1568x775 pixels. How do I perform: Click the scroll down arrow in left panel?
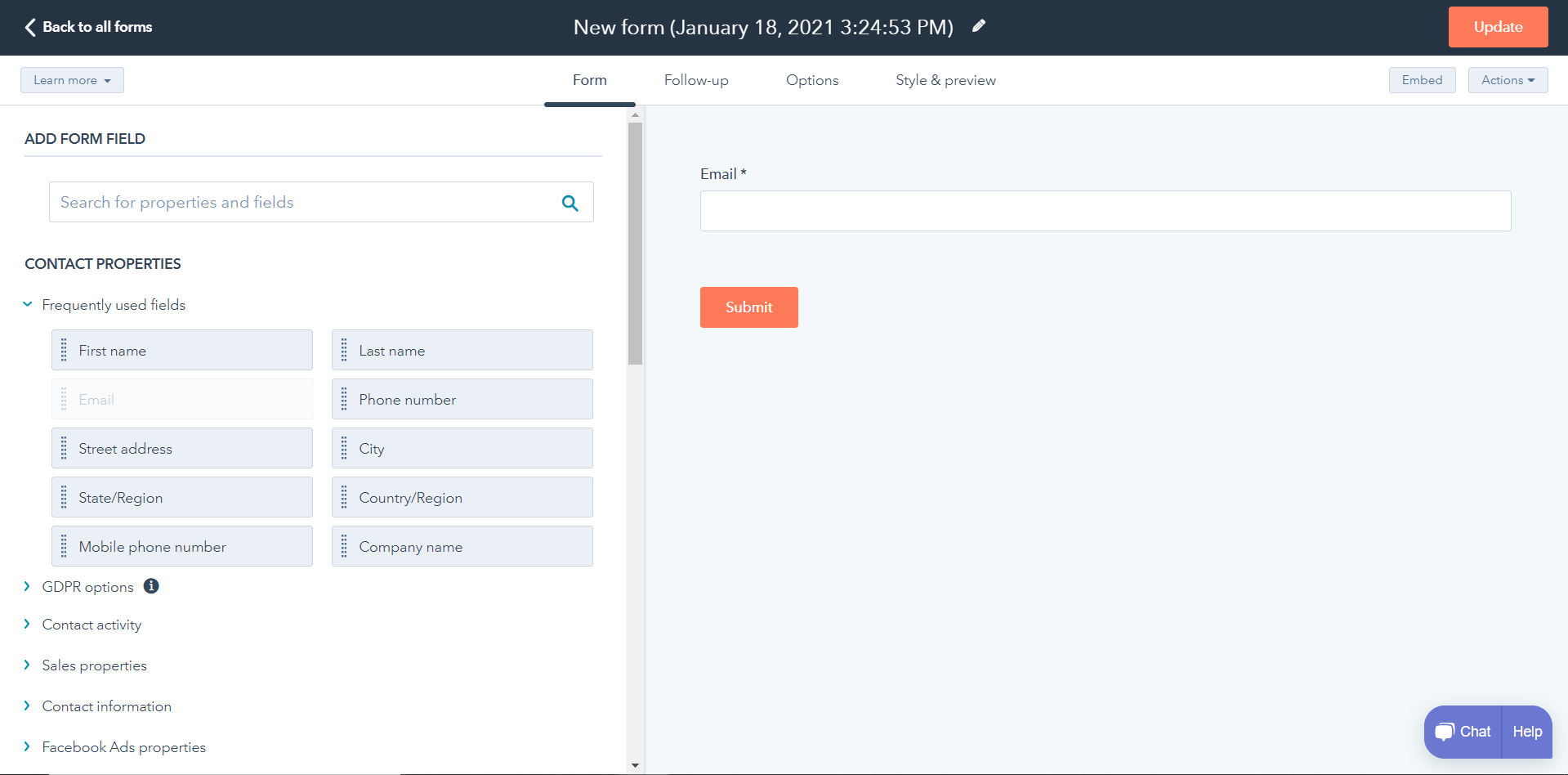pos(635,766)
